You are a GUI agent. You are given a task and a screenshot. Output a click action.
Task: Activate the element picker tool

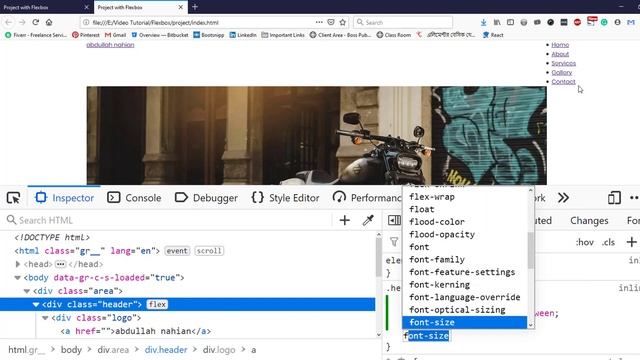tap(13, 198)
